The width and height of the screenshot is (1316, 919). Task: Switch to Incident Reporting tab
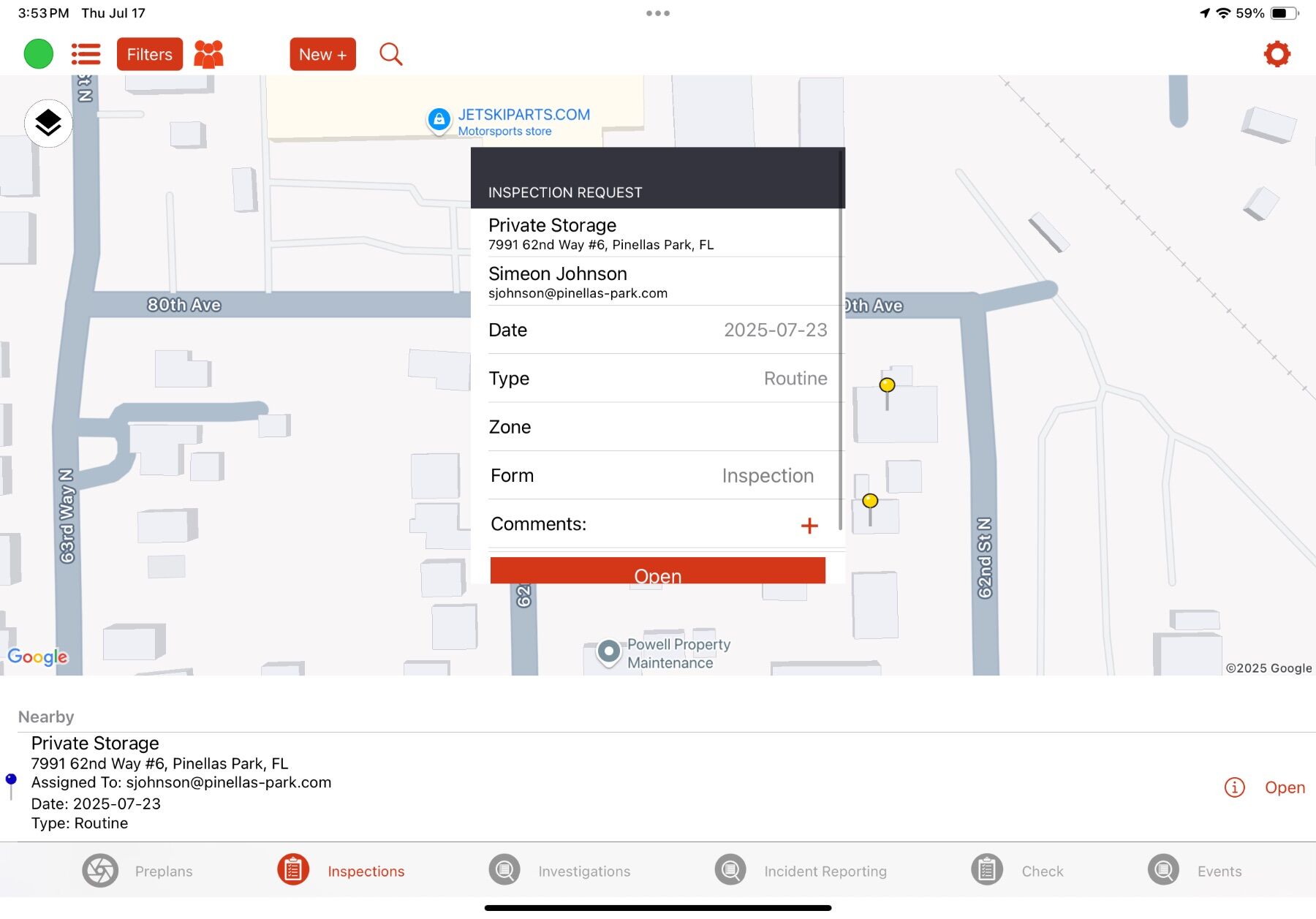coord(801,871)
